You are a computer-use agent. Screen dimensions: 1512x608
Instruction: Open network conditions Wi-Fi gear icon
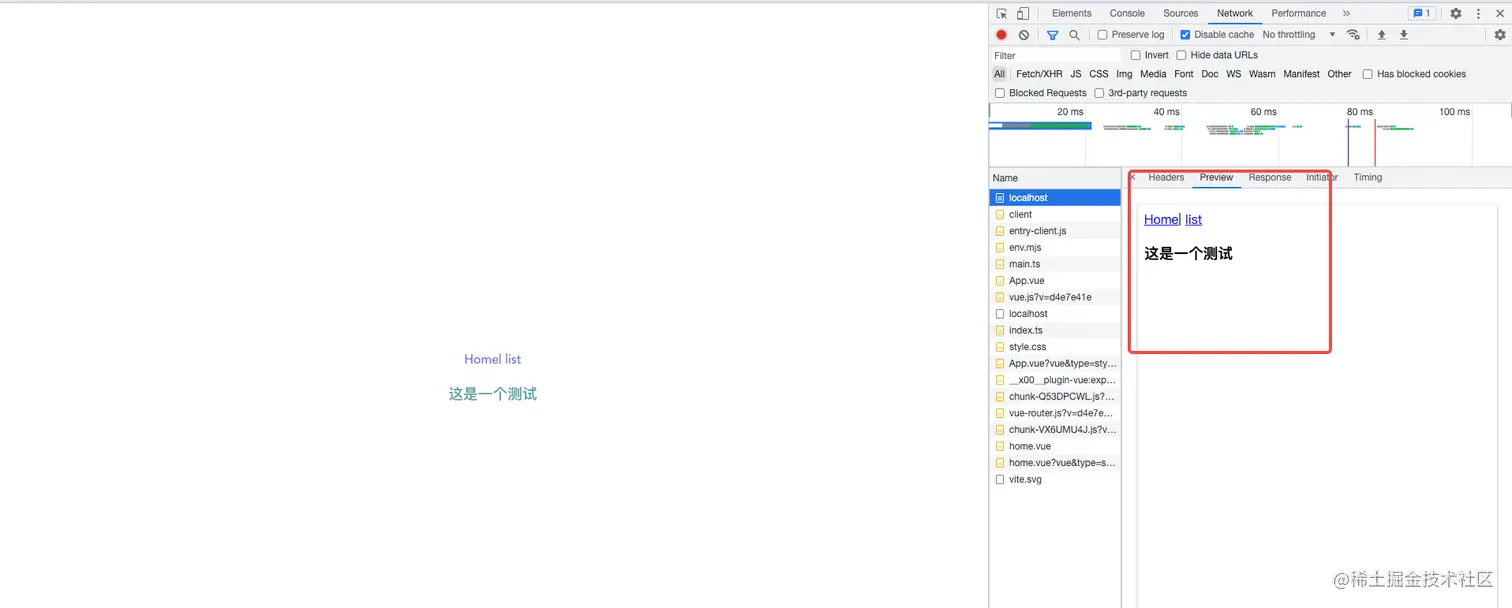[1353, 34]
